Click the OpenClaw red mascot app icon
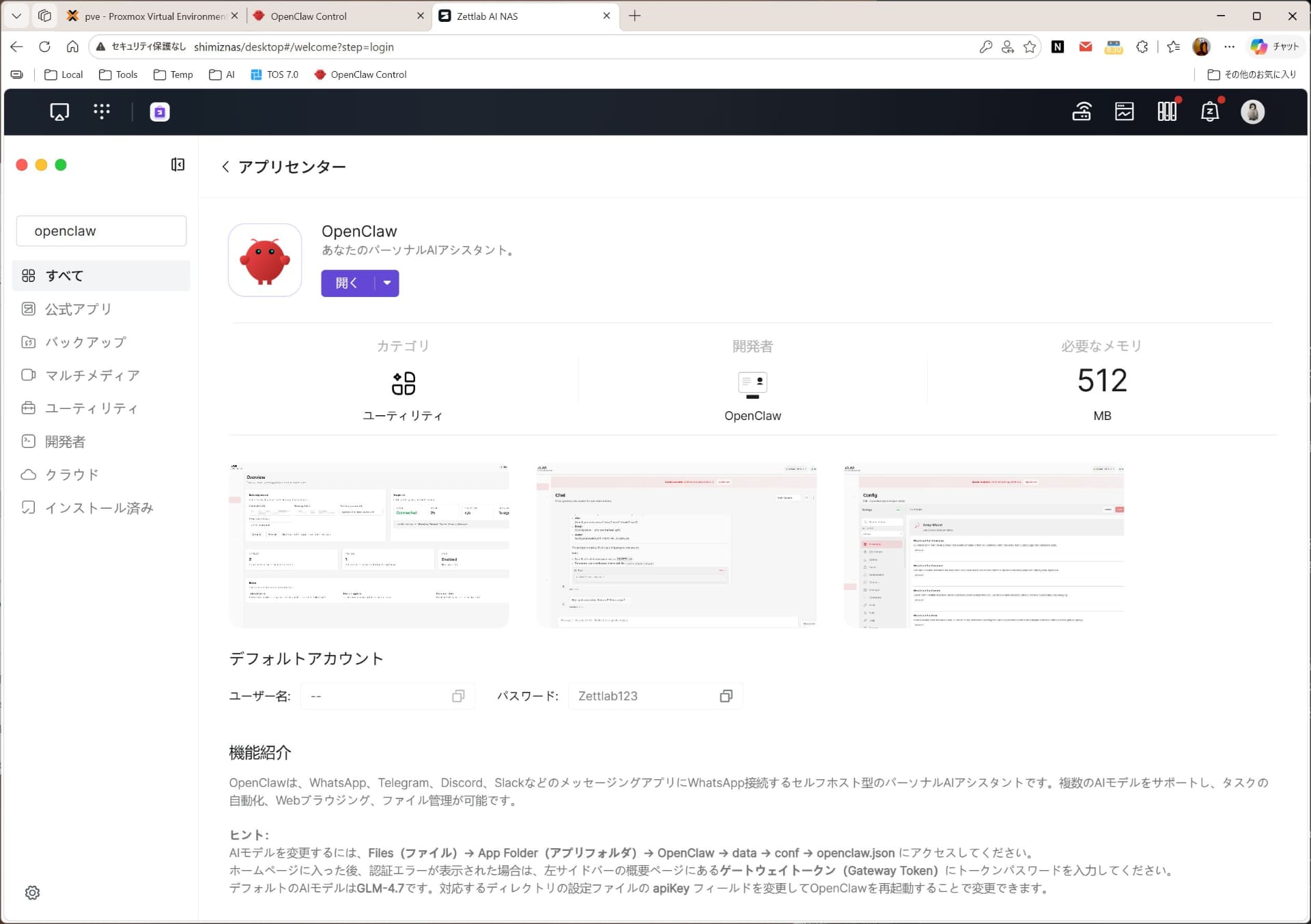1311x924 pixels. [x=265, y=260]
